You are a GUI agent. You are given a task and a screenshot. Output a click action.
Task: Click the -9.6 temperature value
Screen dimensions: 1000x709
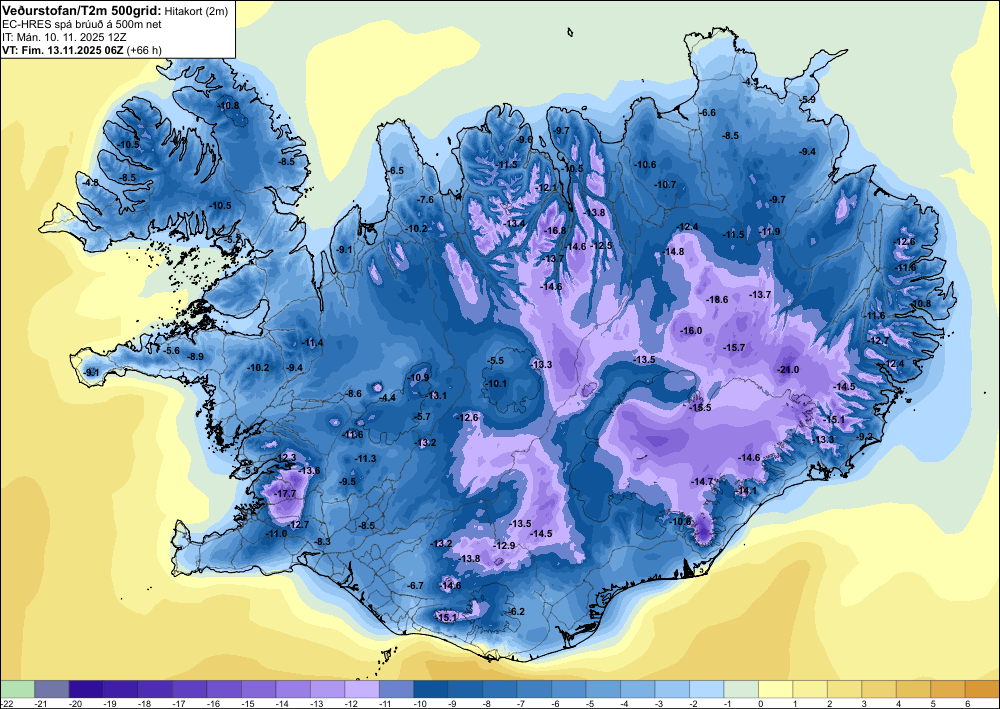(524, 139)
